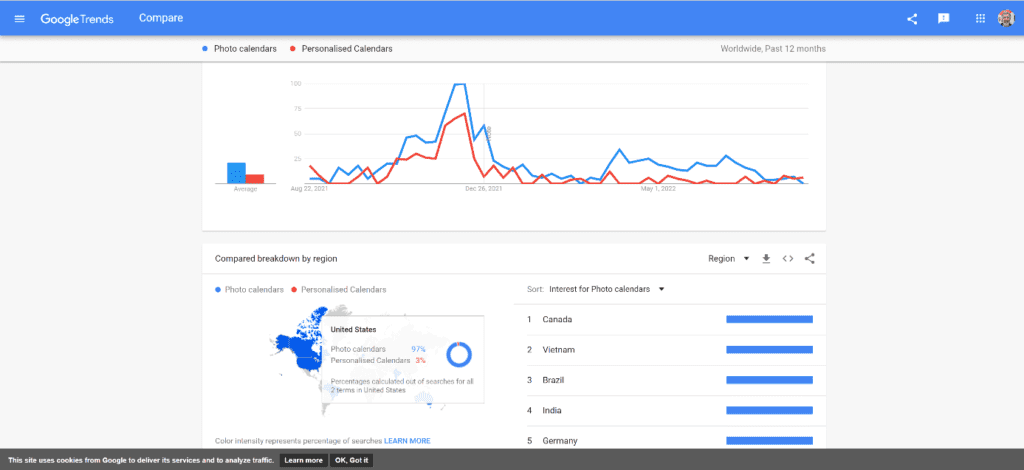Click the Compare page title
Screen dimensions: 1024x470
coord(159,18)
